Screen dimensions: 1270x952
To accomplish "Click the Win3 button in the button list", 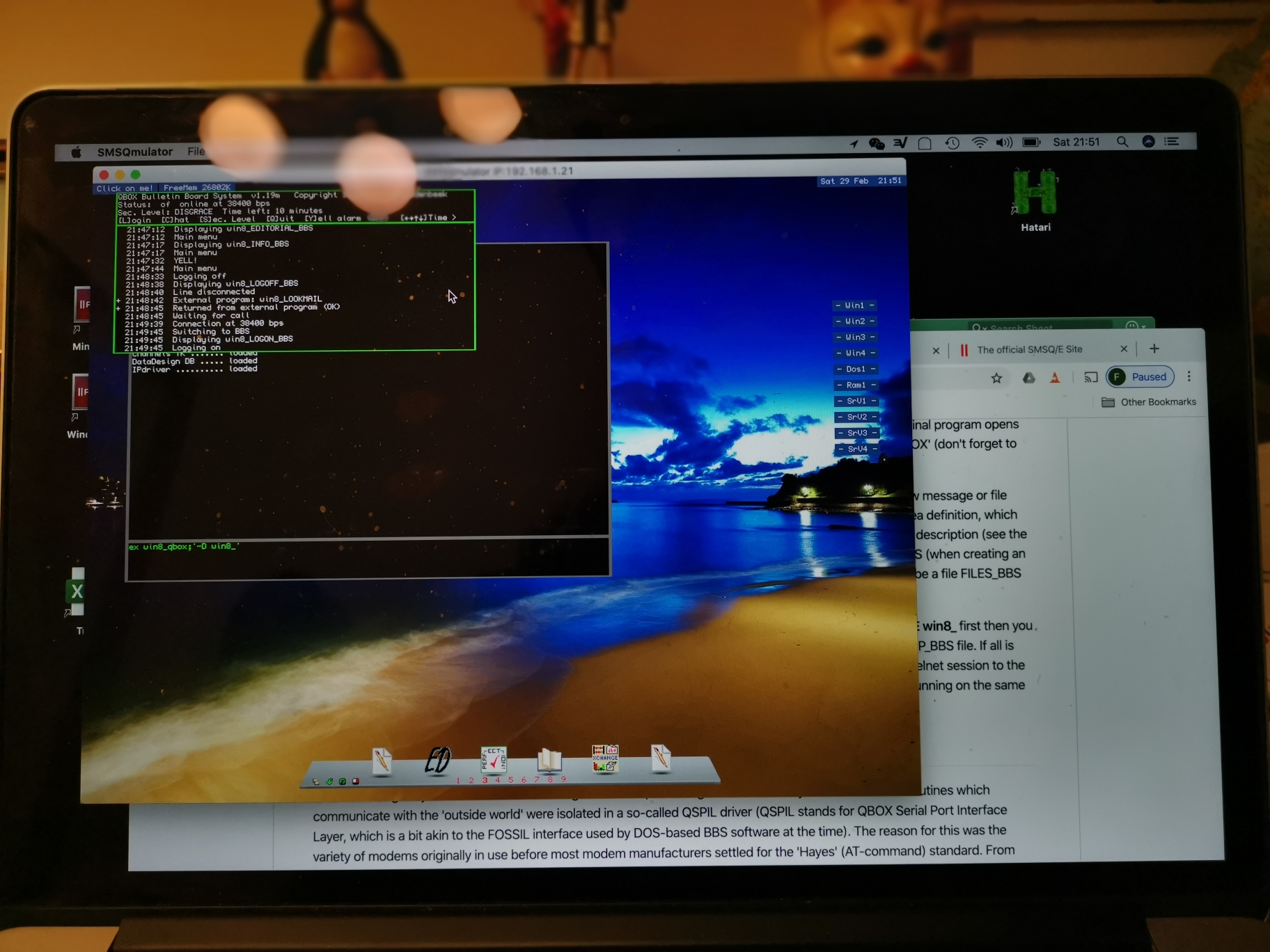I will [855, 338].
